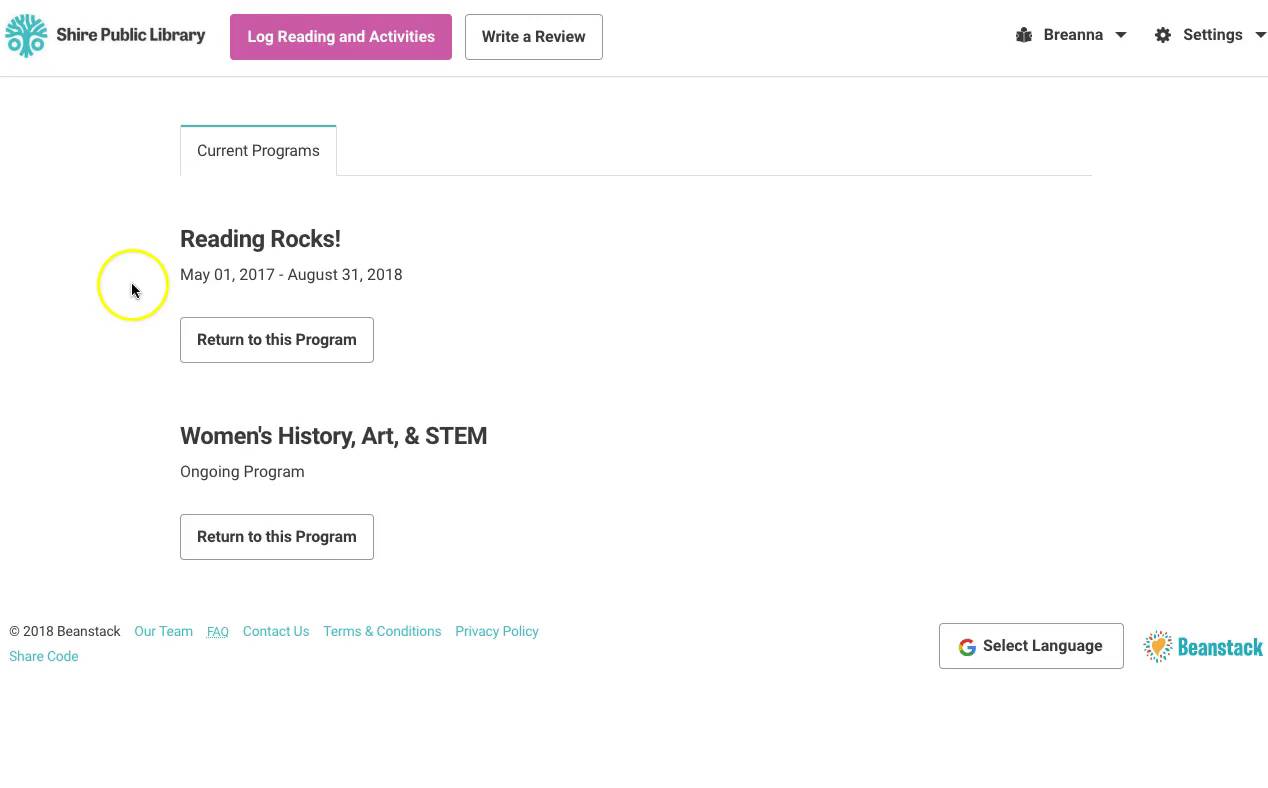Click the Settings gear icon
Viewport: 1268px width, 788px height.
click(x=1162, y=35)
